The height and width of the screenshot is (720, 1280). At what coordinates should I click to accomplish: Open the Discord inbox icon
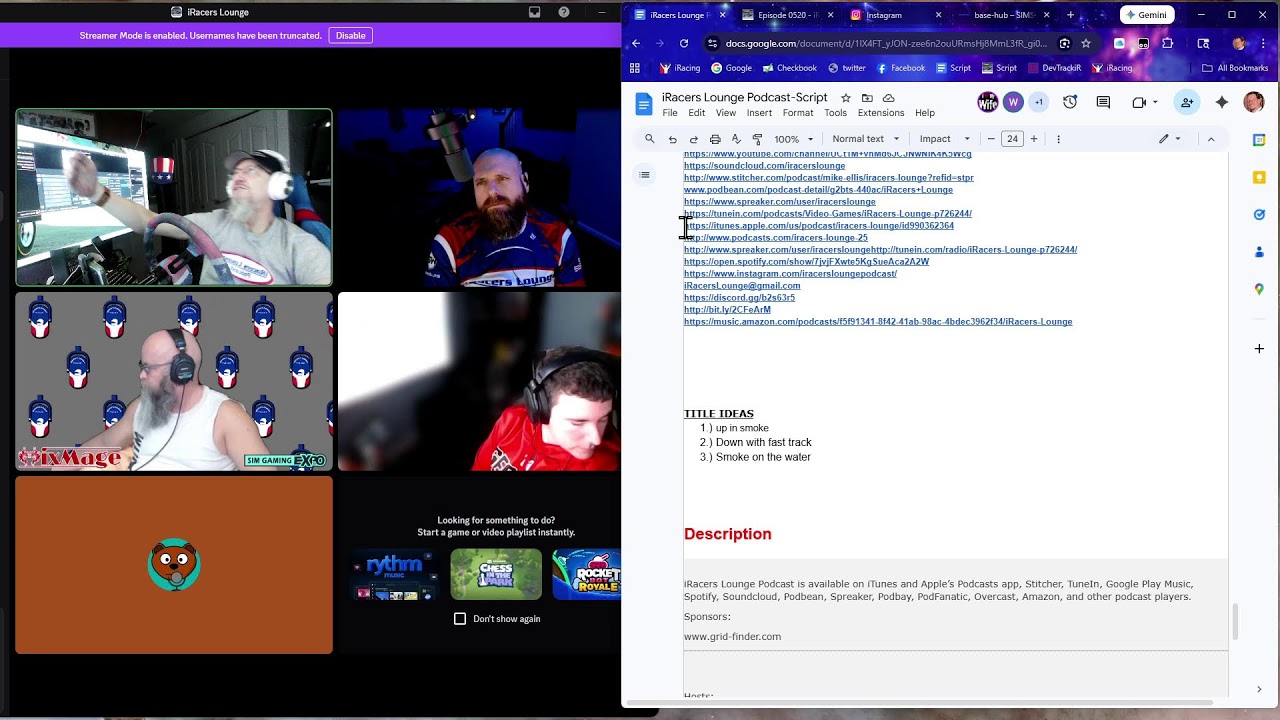pos(535,12)
